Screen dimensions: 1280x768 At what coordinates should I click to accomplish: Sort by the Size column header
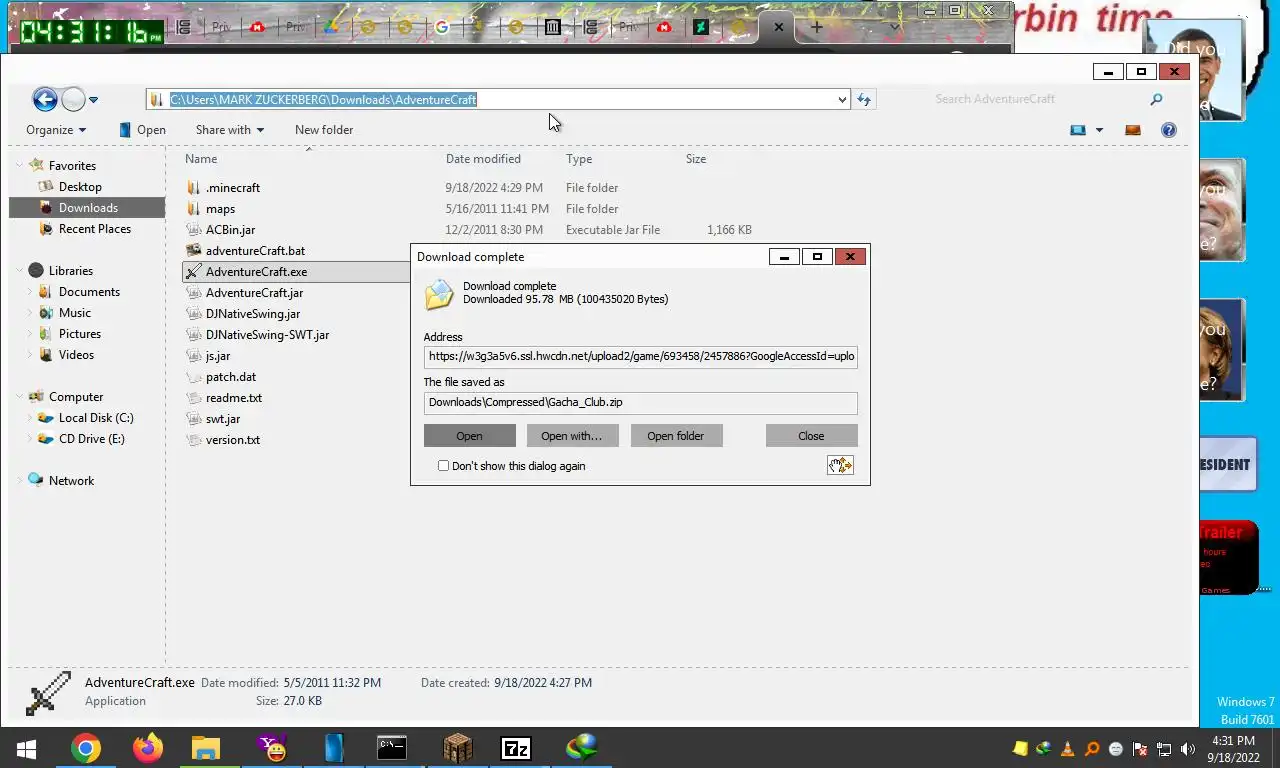pyautogui.click(x=696, y=159)
